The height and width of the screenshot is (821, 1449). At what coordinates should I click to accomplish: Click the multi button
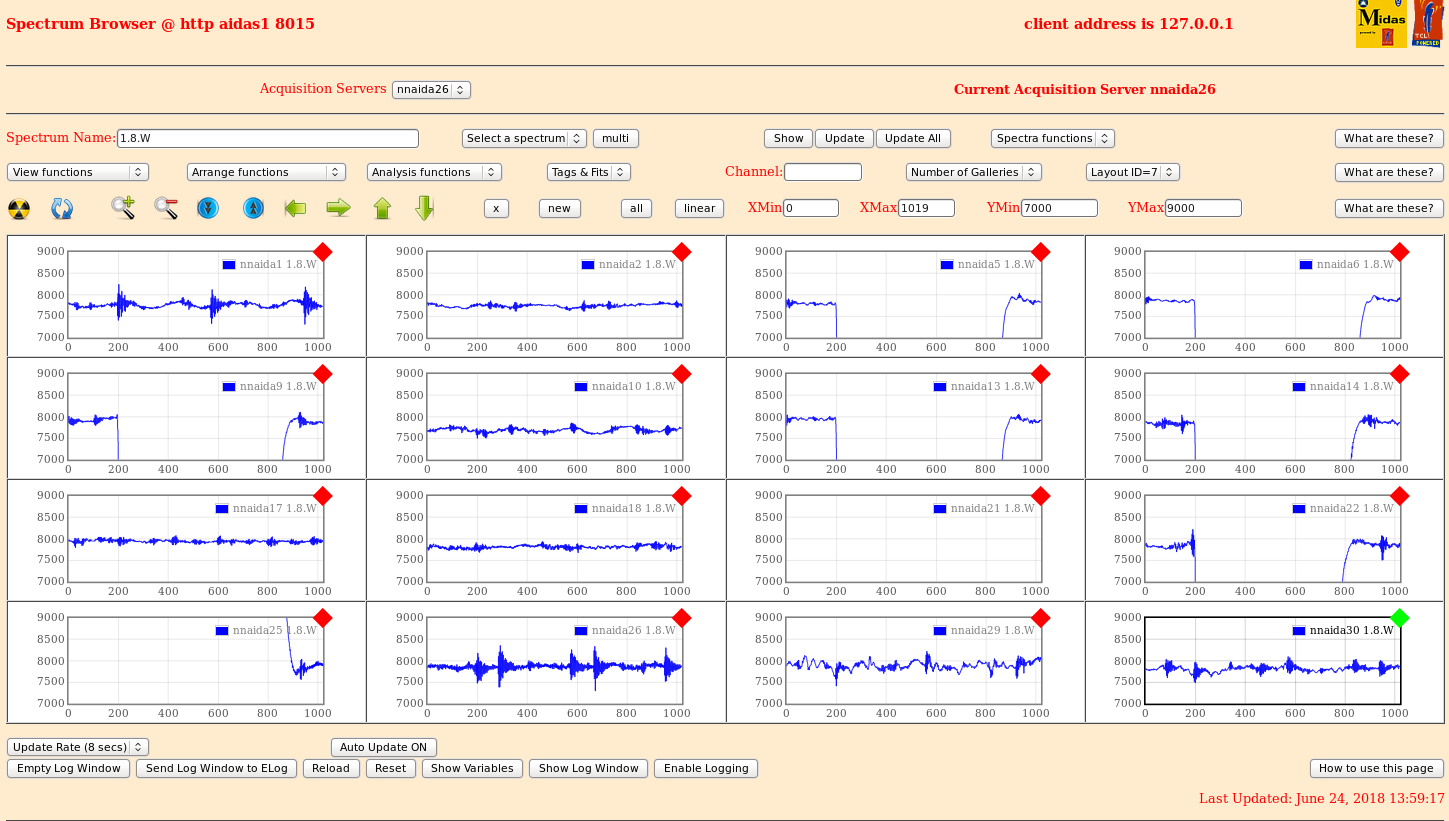616,138
